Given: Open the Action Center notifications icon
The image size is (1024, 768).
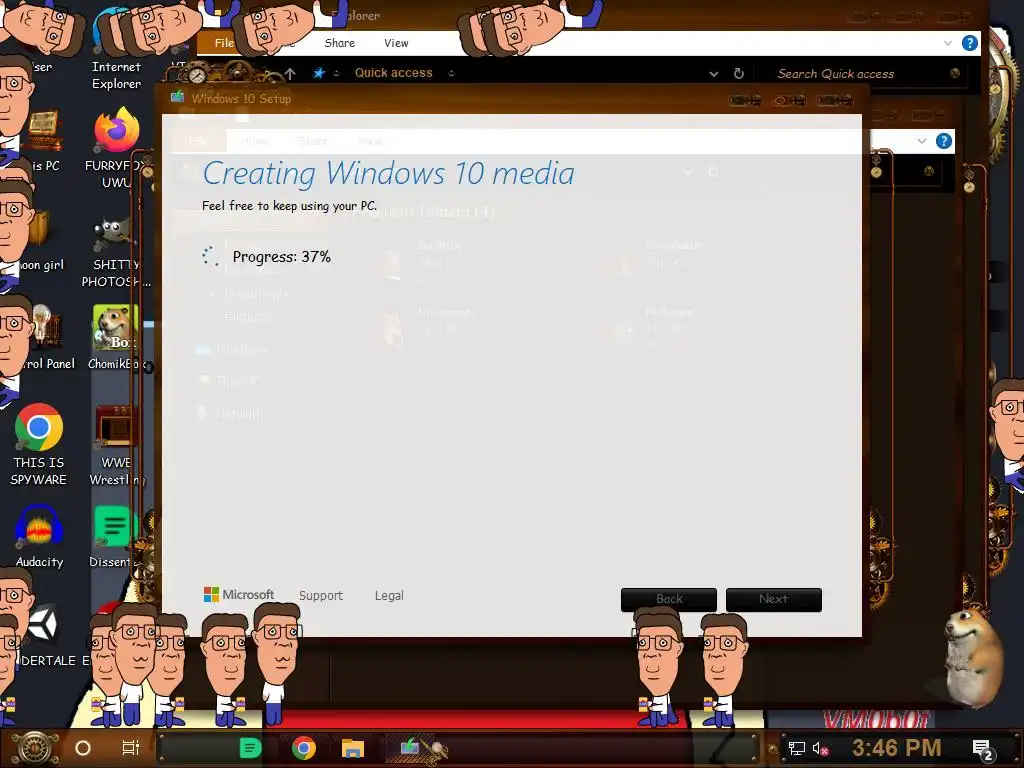Looking at the screenshot, I should 982,750.
